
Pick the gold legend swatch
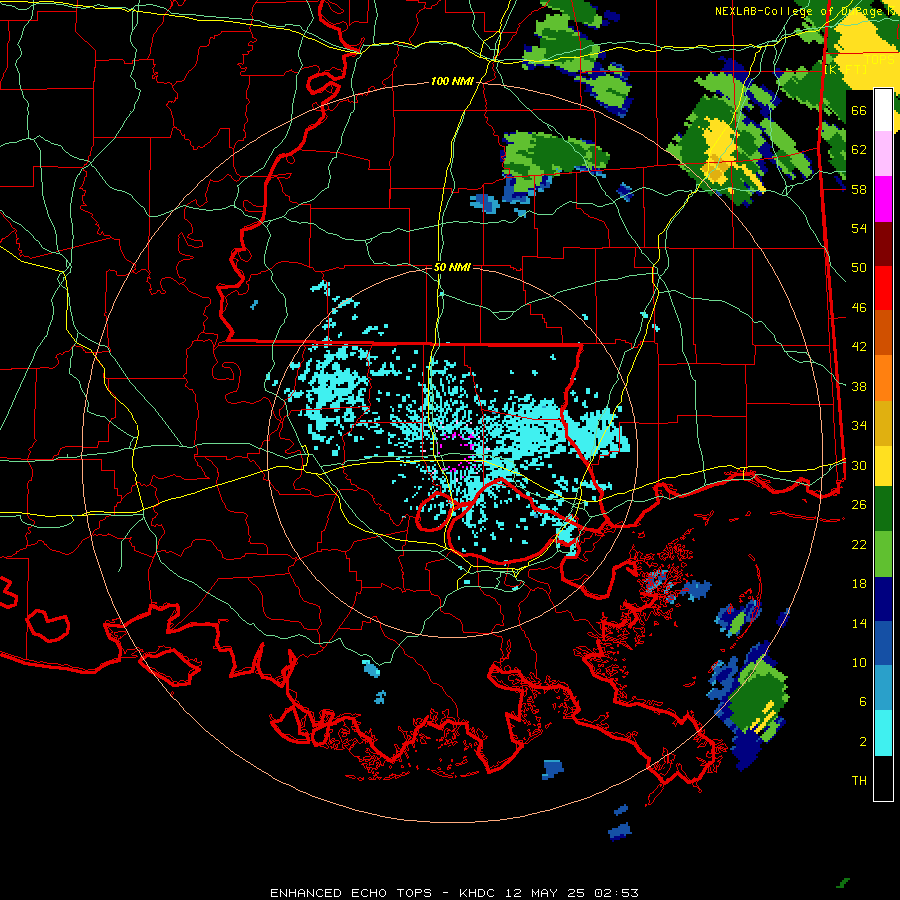[883, 424]
